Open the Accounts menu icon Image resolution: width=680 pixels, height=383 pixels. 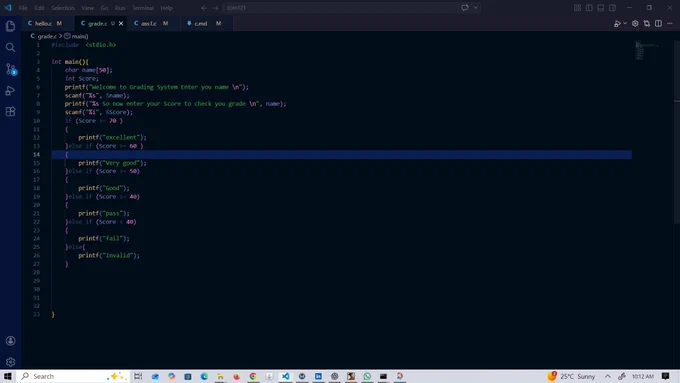(x=10, y=341)
